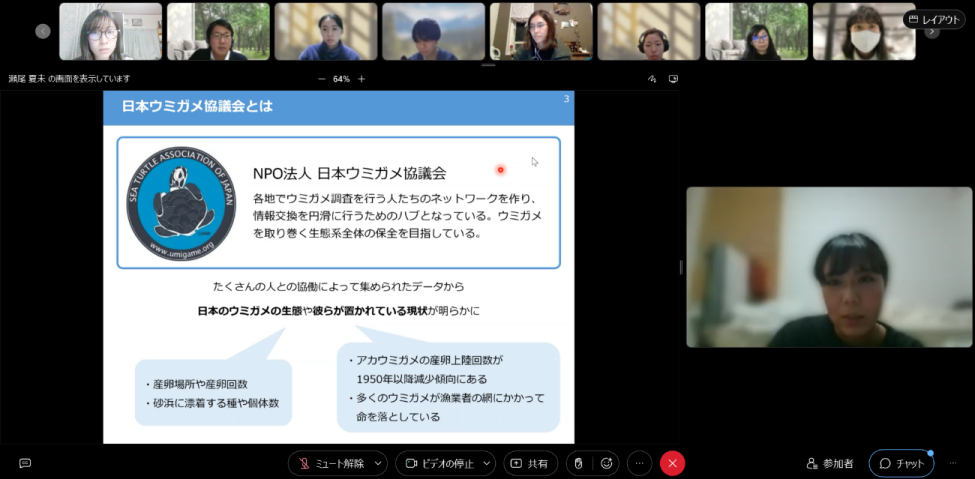Click the text 命を落としている

[398, 417]
